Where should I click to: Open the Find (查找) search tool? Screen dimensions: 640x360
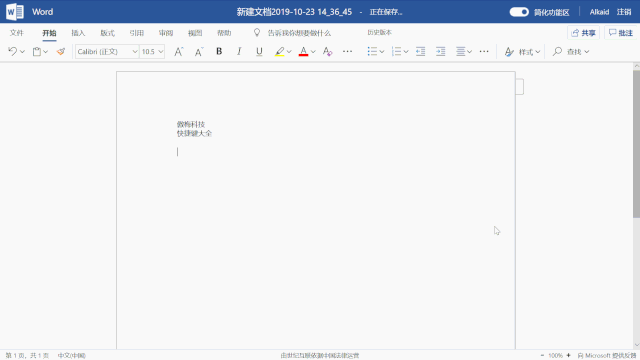571,52
